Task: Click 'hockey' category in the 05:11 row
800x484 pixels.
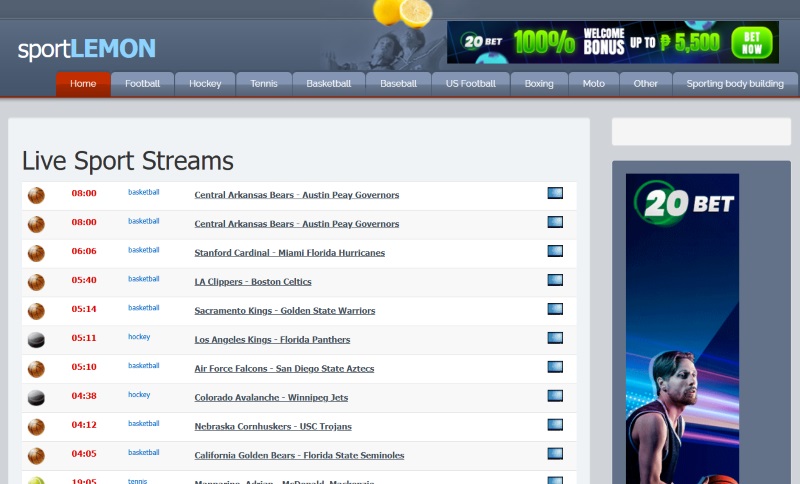Action: (139, 337)
